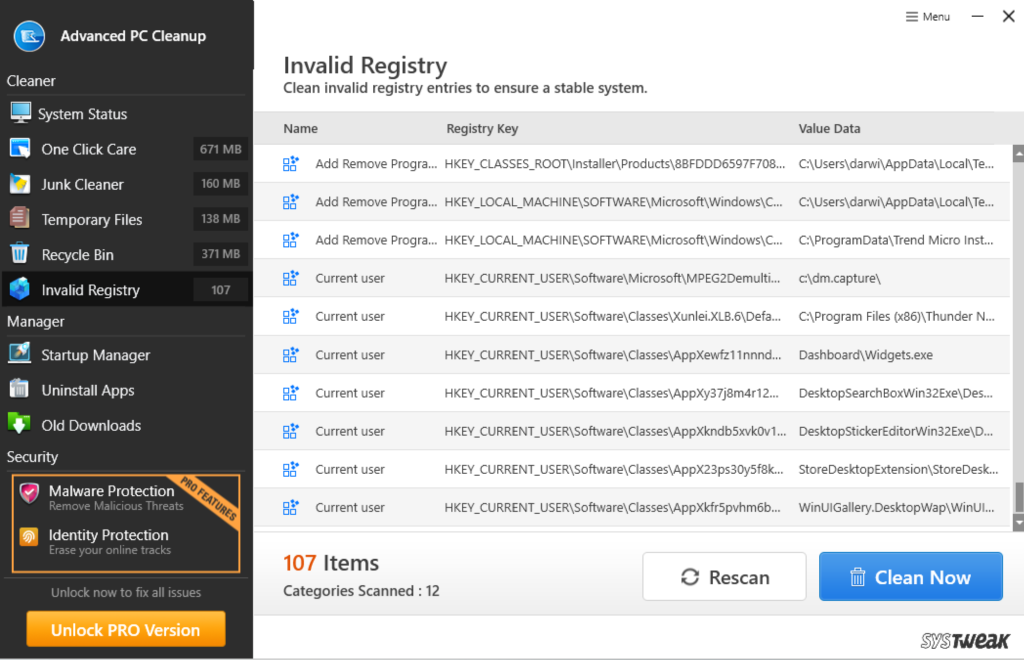Select the Junk Cleaner broom icon
The width and height of the screenshot is (1024, 660).
click(x=20, y=184)
